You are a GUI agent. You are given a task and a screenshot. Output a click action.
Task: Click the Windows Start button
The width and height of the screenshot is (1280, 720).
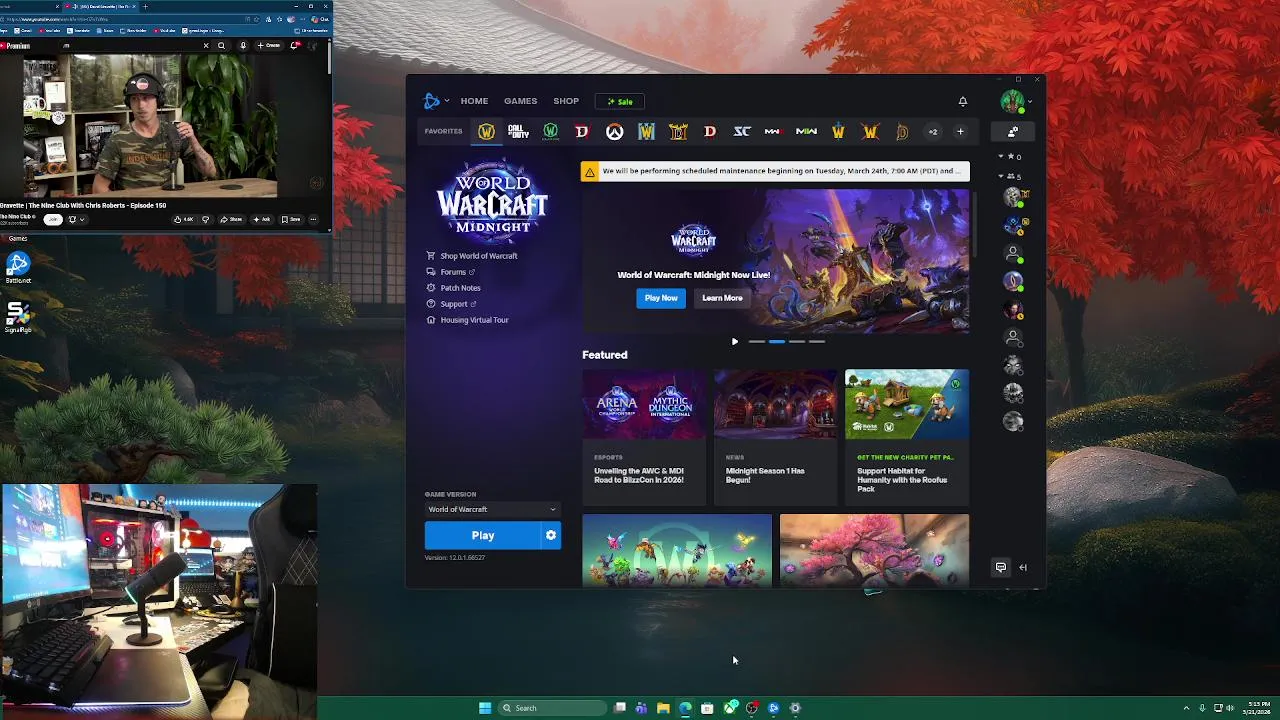pyautogui.click(x=485, y=708)
